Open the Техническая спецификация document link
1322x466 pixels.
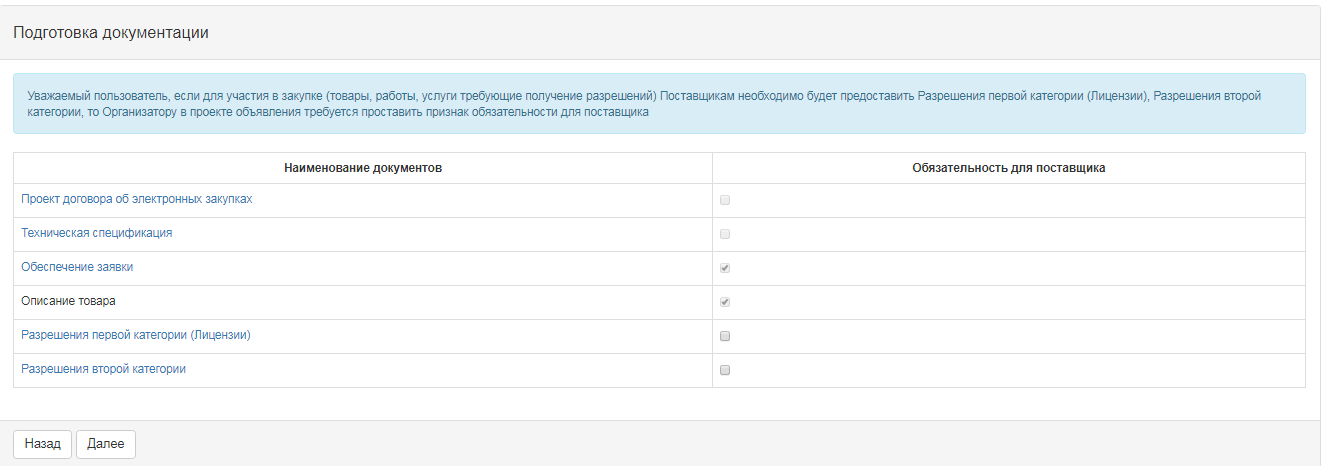97,233
